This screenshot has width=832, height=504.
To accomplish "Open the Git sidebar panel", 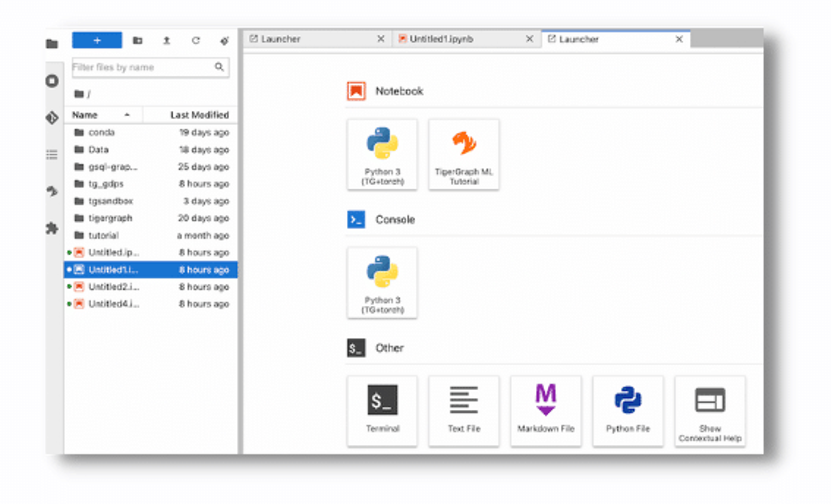I will pyautogui.click(x=52, y=118).
